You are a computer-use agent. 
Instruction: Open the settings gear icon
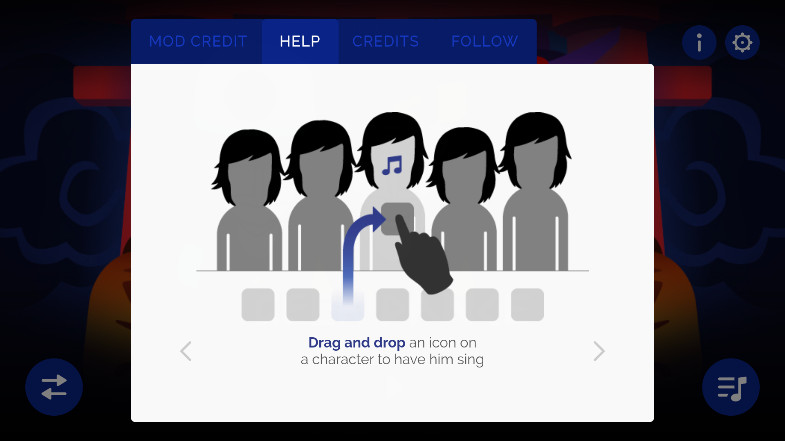(x=742, y=43)
